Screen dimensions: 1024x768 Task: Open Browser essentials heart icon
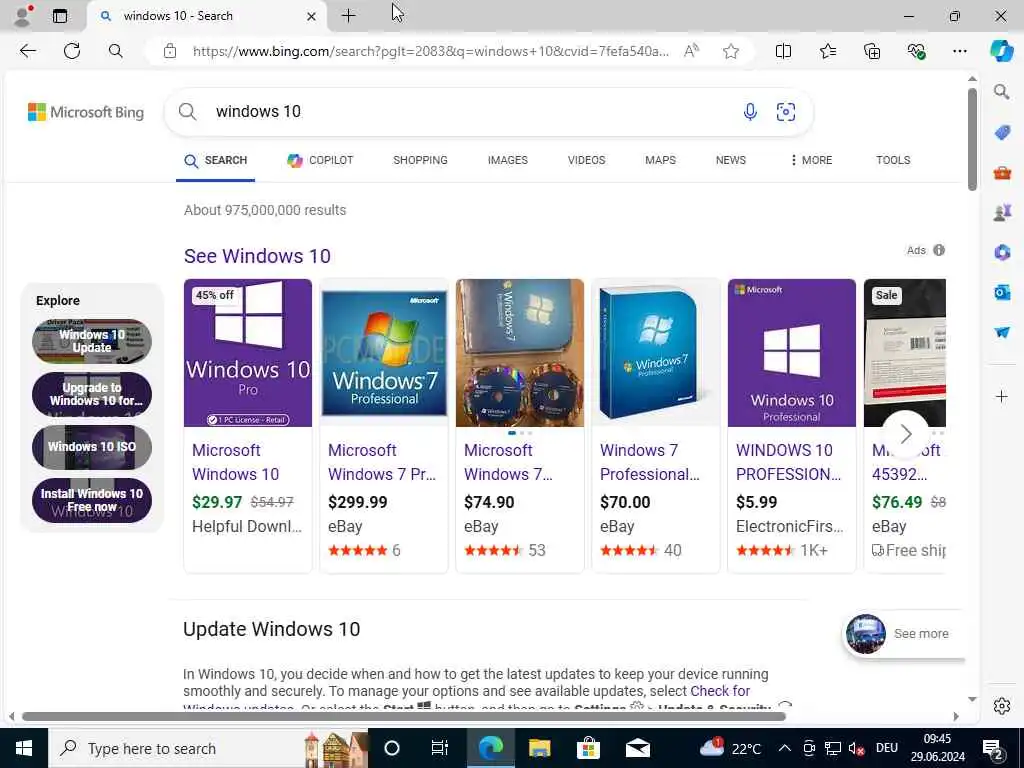tap(916, 51)
